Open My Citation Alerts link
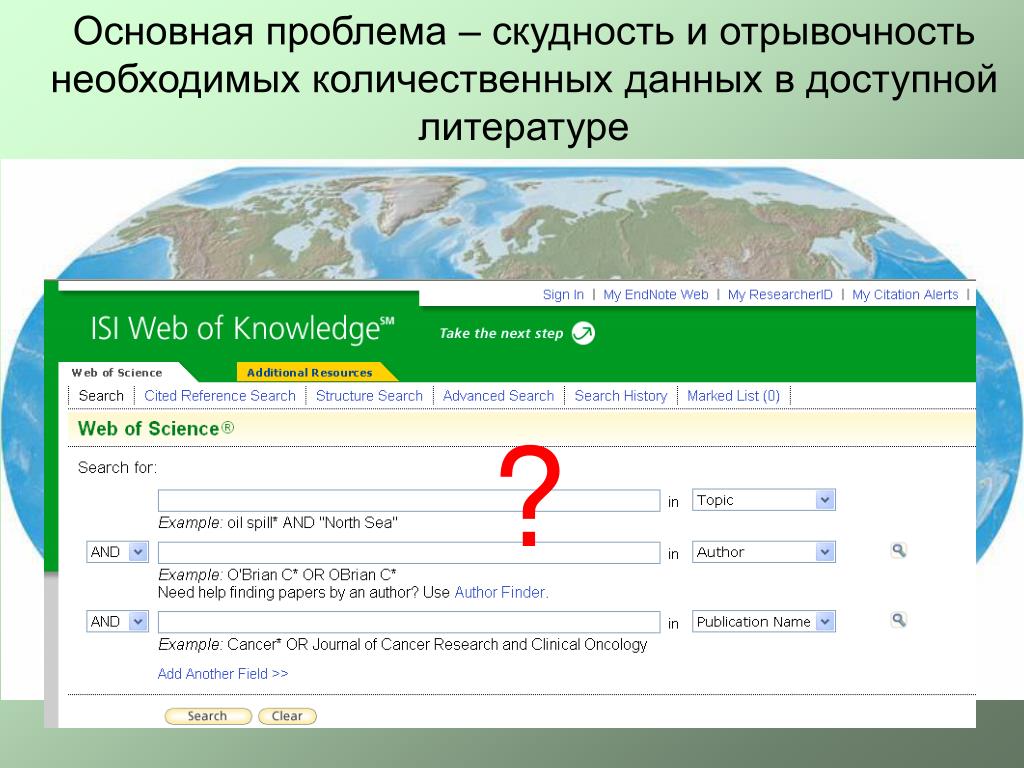 coord(905,295)
